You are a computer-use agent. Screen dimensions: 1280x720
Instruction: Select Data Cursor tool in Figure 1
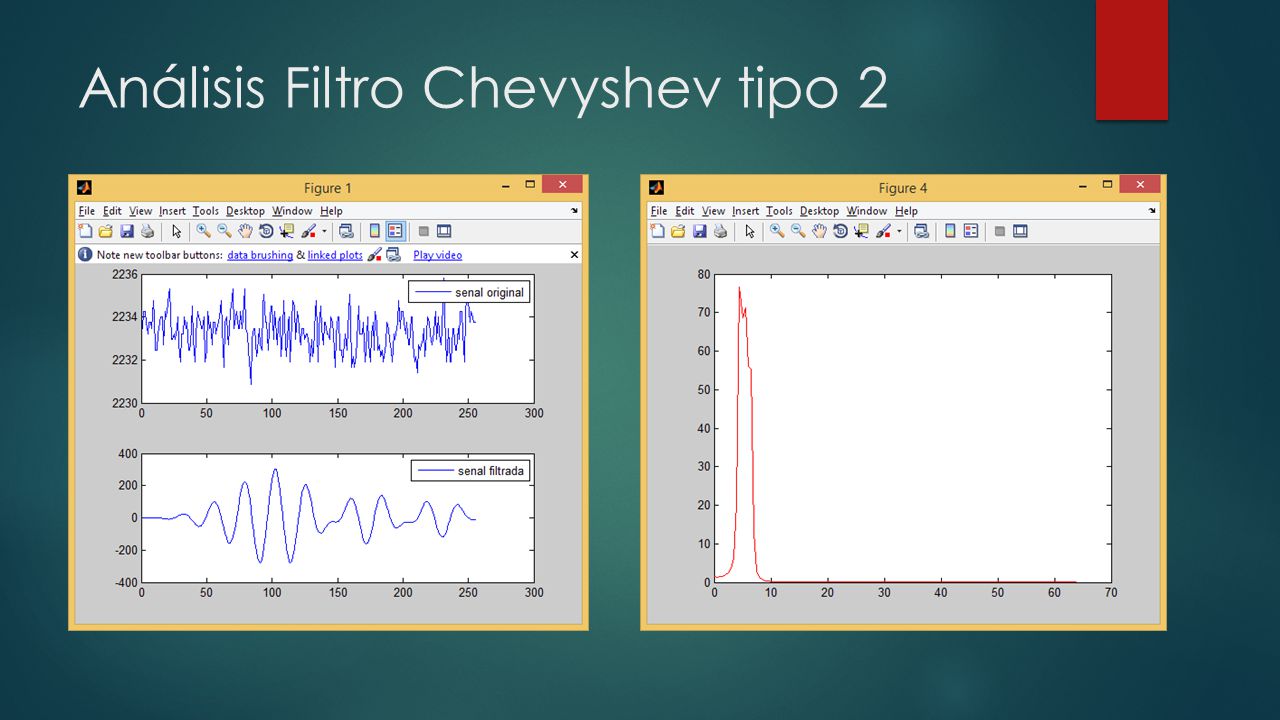(287, 231)
